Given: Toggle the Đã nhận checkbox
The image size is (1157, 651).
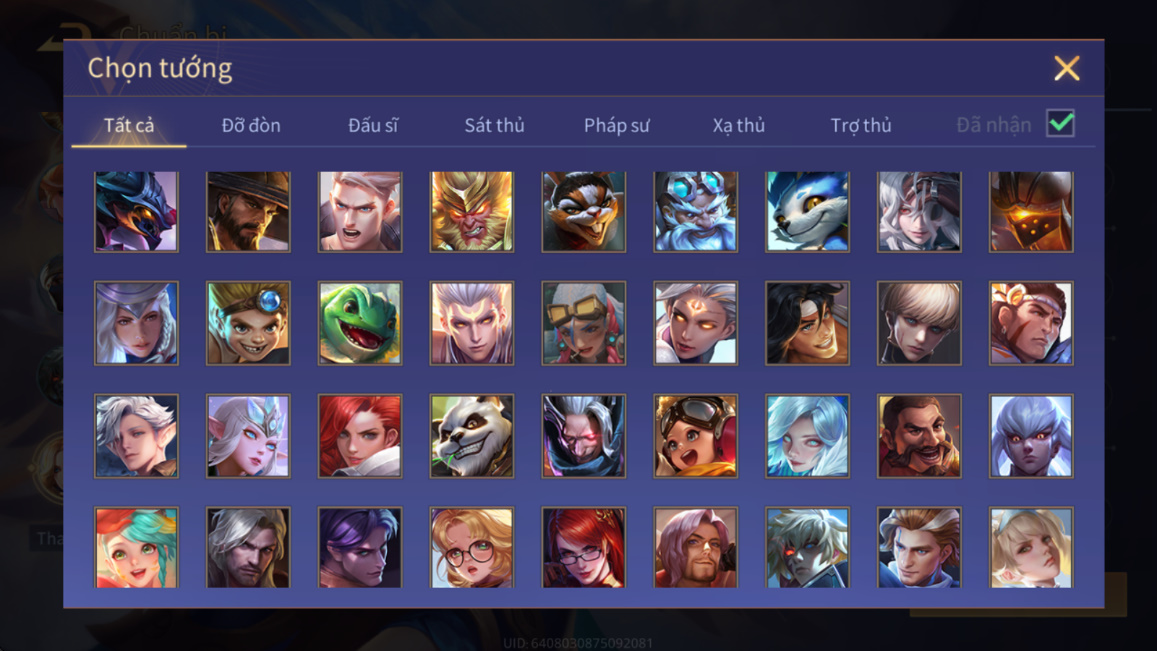Looking at the screenshot, I should (1060, 123).
